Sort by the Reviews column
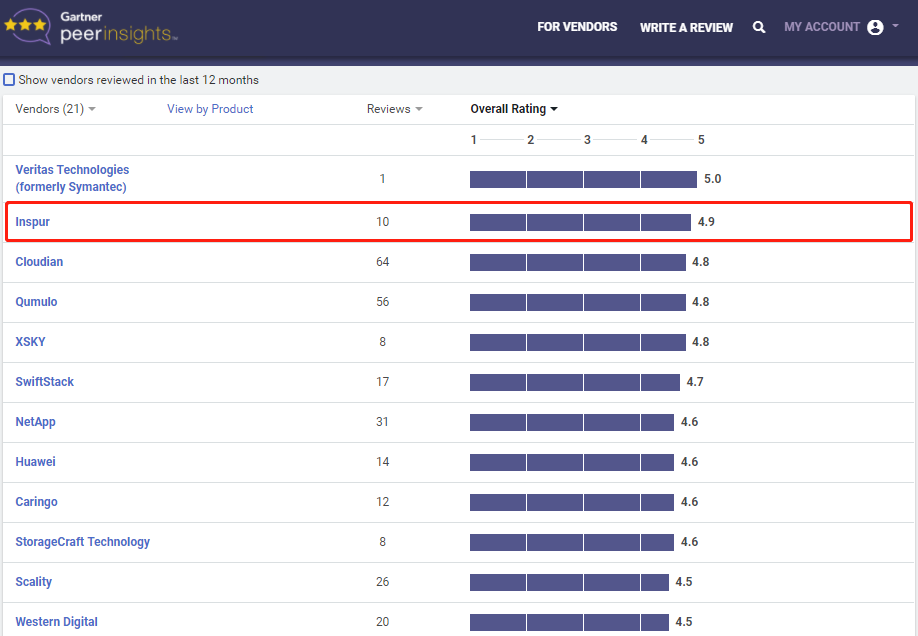 395,109
